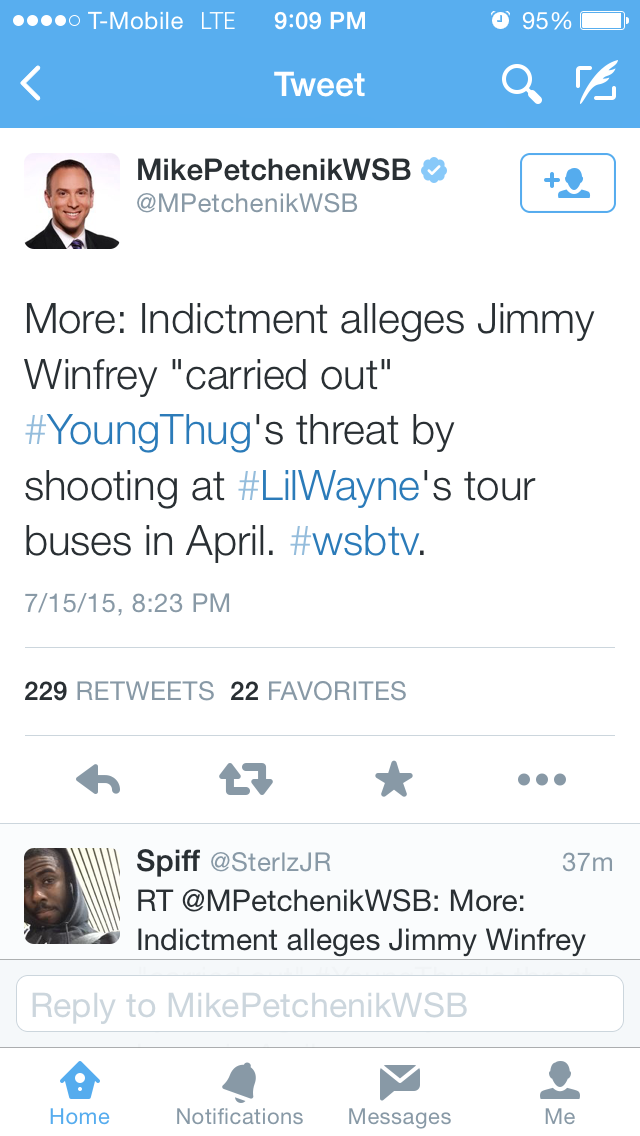Image resolution: width=640 pixels, height=1136 pixels.
Task: Follow MikePetchenikWSB with the add-user button
Action: [567, 183]
